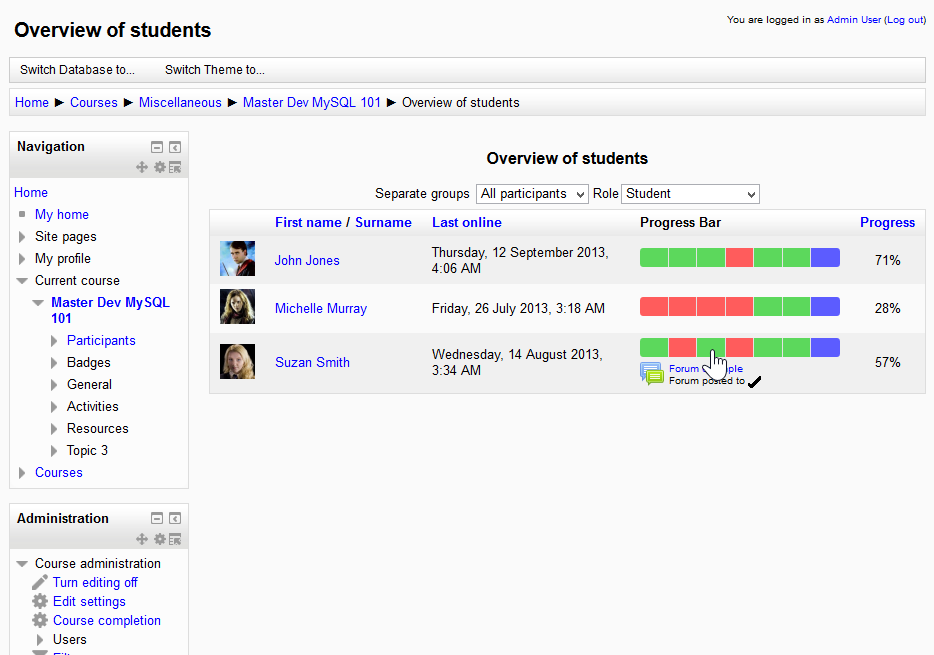Open the Switch Theme to menu
The height and width of the screenshot is (655, 934).
[x=215, y=69]
